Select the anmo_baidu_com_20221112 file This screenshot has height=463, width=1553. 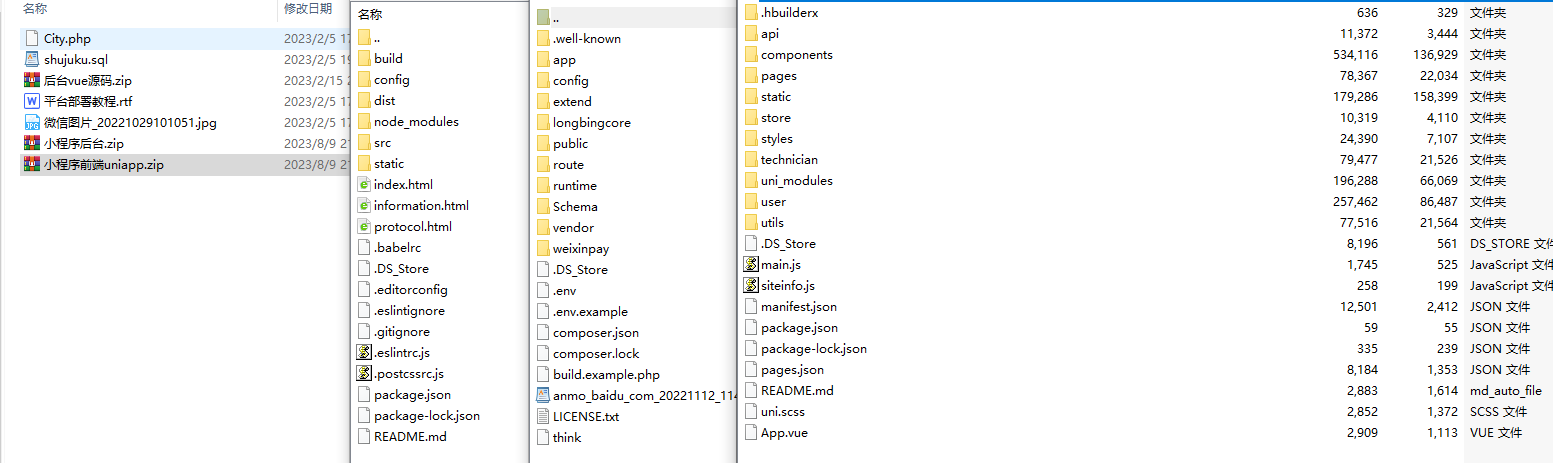pyautogui.click(x=644, y=396)
